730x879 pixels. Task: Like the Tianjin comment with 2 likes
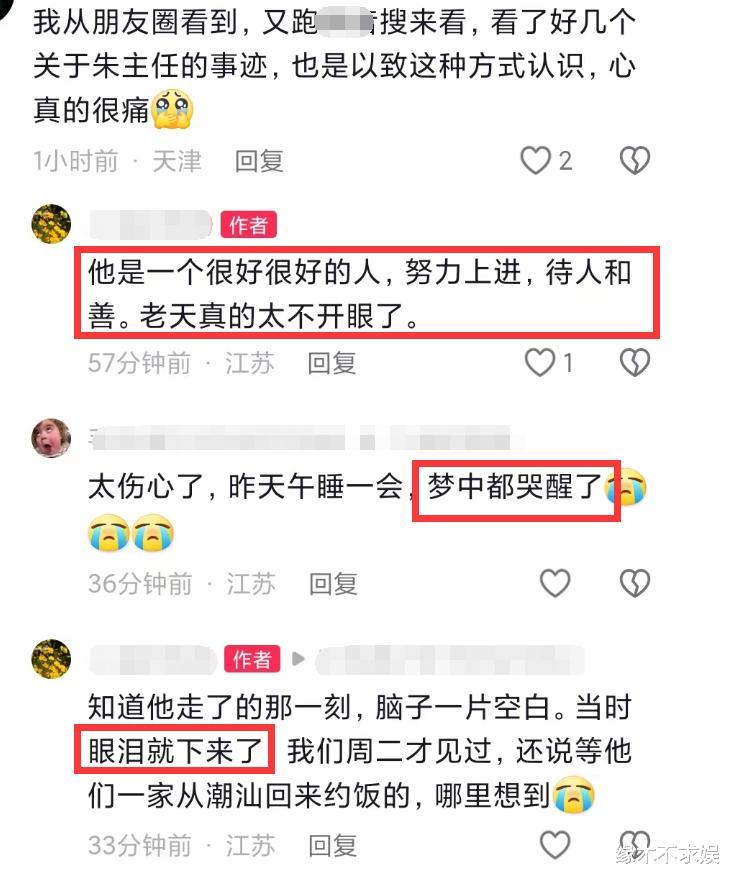536,161
